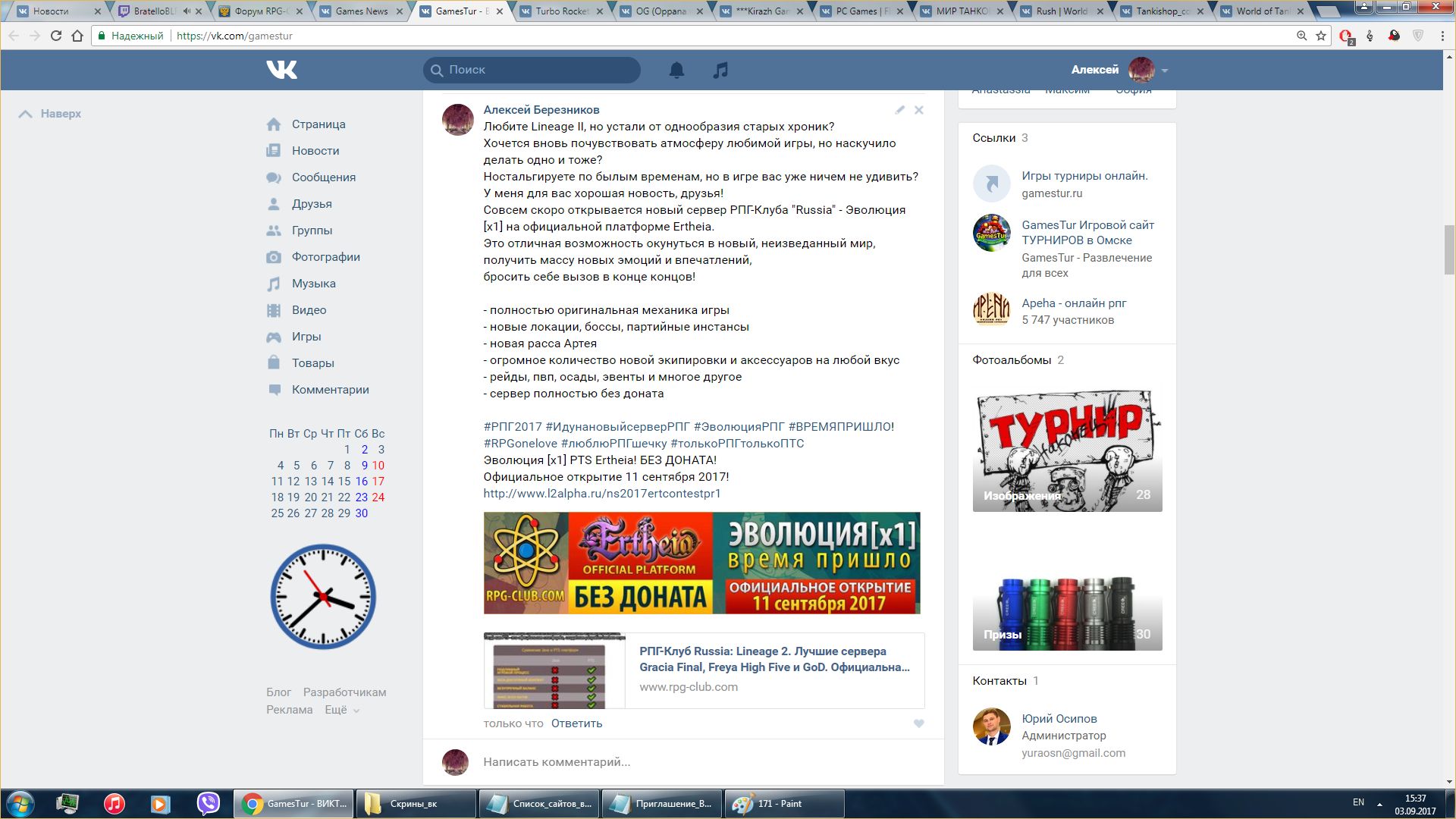This screenshot has width=1456, height=819.
Task: Switch to the PC Games tab
Action: [x=862, y=11]
